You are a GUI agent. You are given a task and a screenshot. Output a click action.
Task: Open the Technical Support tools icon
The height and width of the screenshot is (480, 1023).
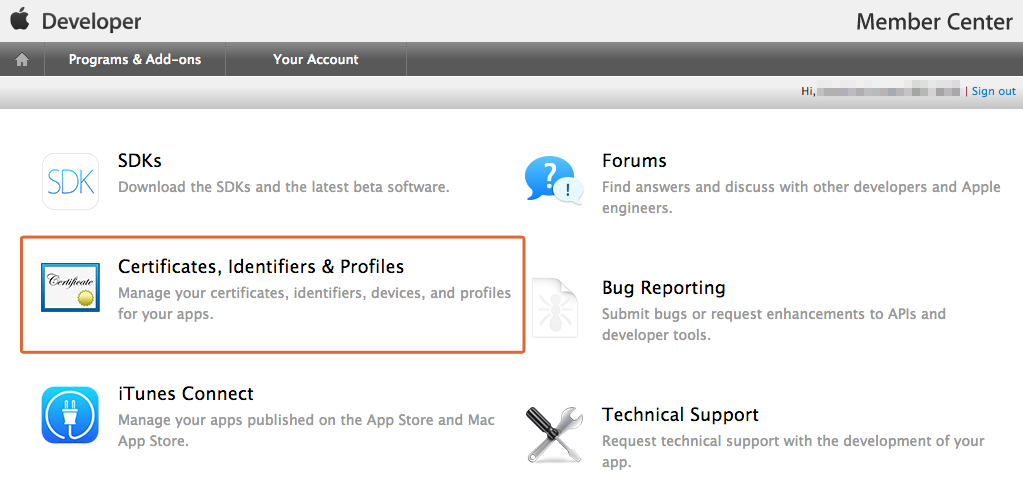(x=555, y=434)
